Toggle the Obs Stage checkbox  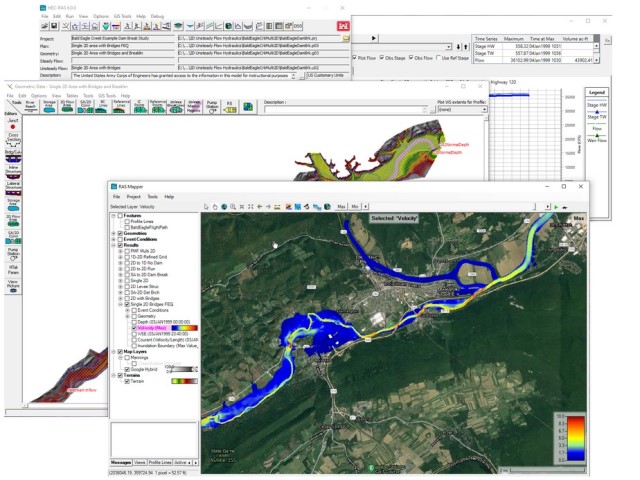point(382,58)
